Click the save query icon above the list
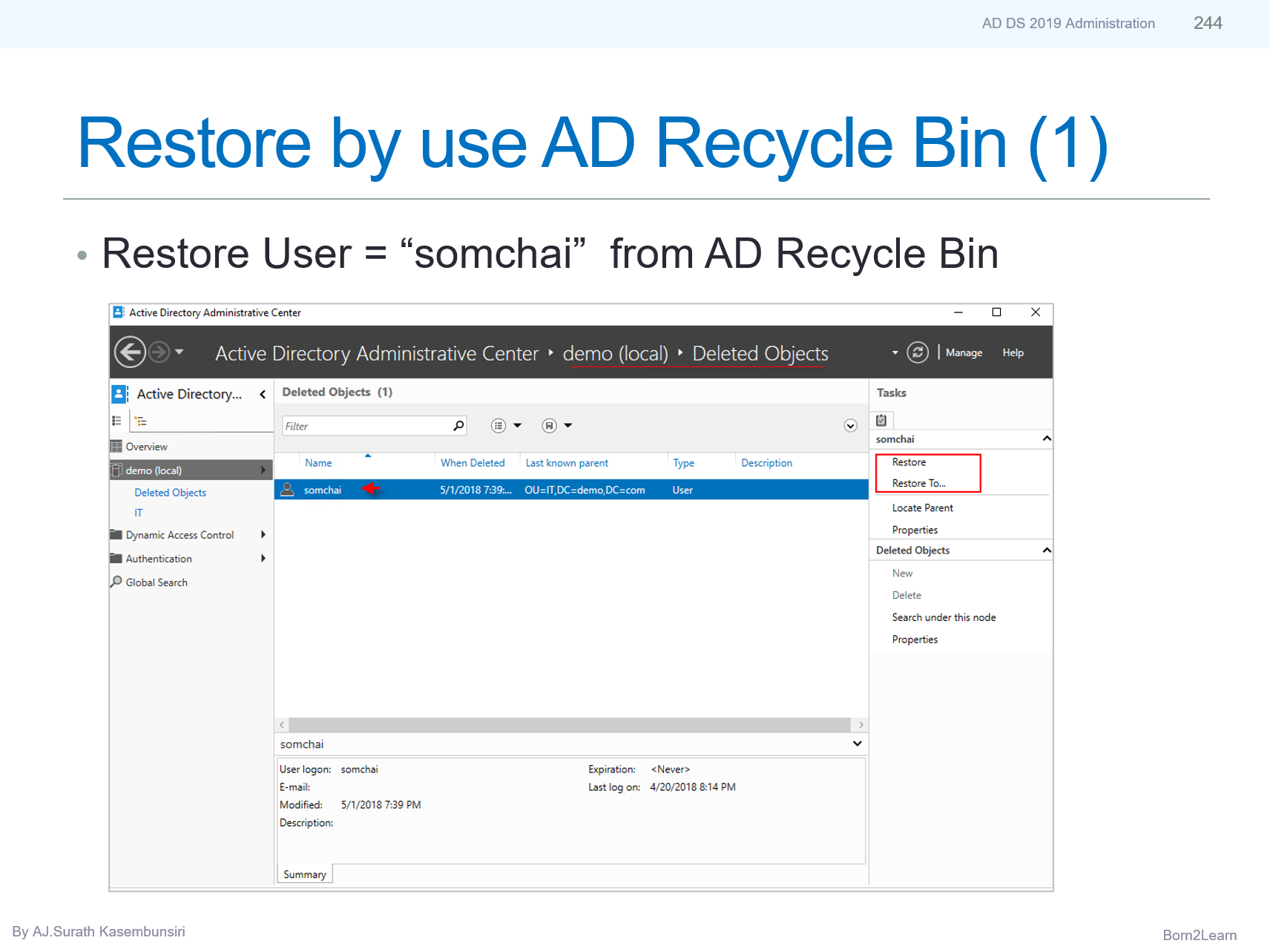 coord(550,425)
